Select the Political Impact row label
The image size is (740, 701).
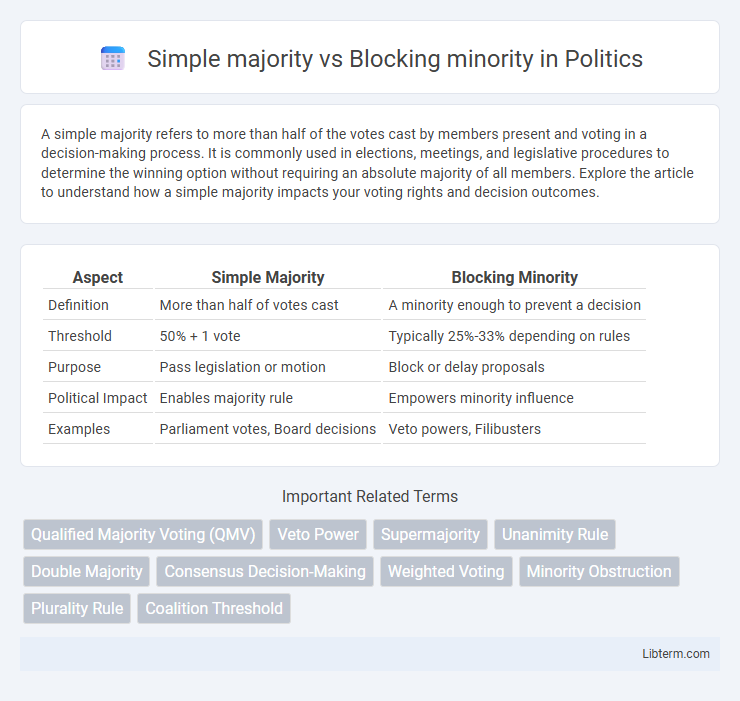(98, 398)
